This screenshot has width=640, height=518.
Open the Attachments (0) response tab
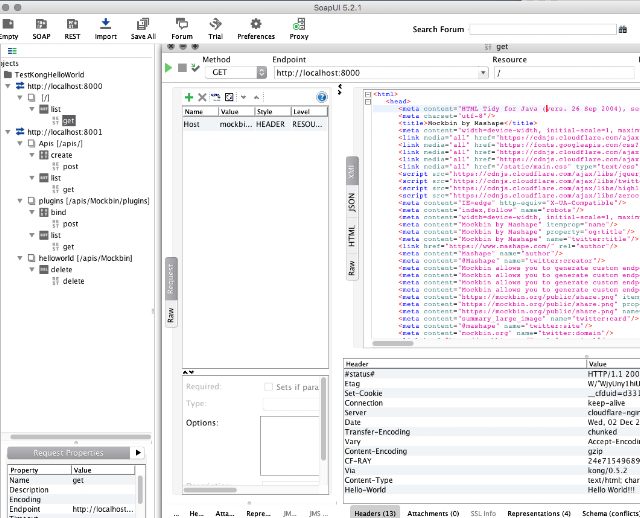click(x=433, y=513)
